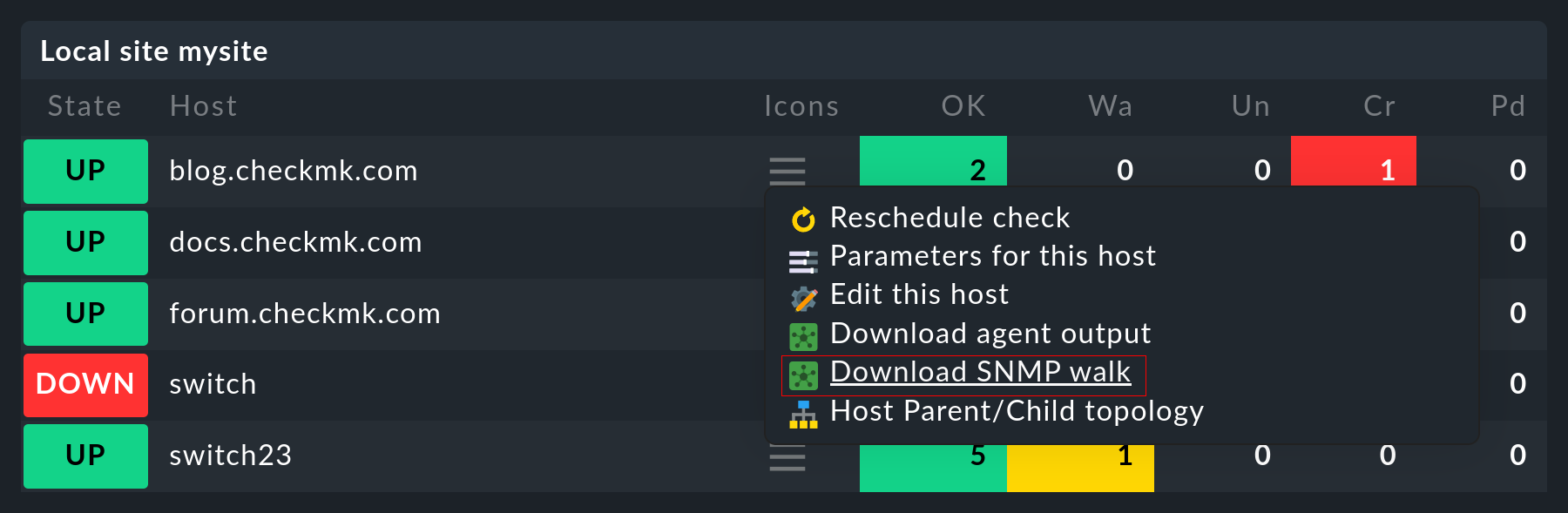Open the action menu icon for switch23
The width and height of the screenshot is (1568, 513).
point(787,457)
